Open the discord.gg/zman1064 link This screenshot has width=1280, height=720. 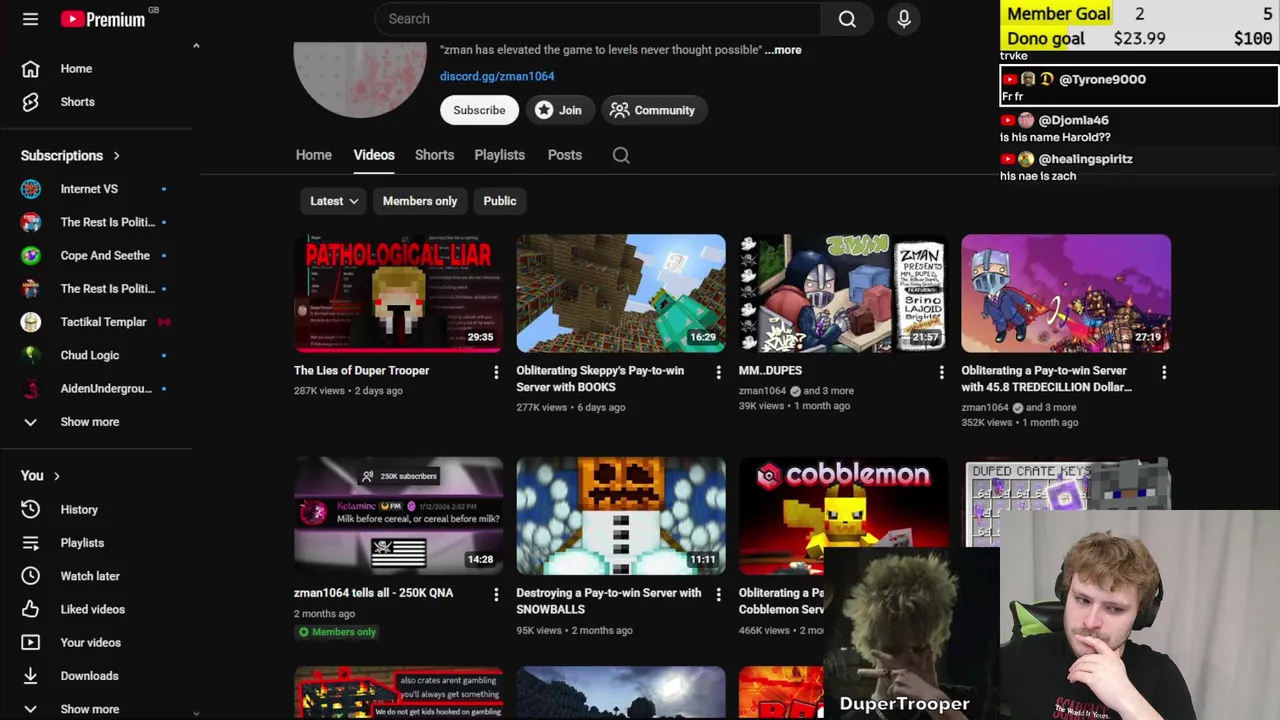pos(497,76)
